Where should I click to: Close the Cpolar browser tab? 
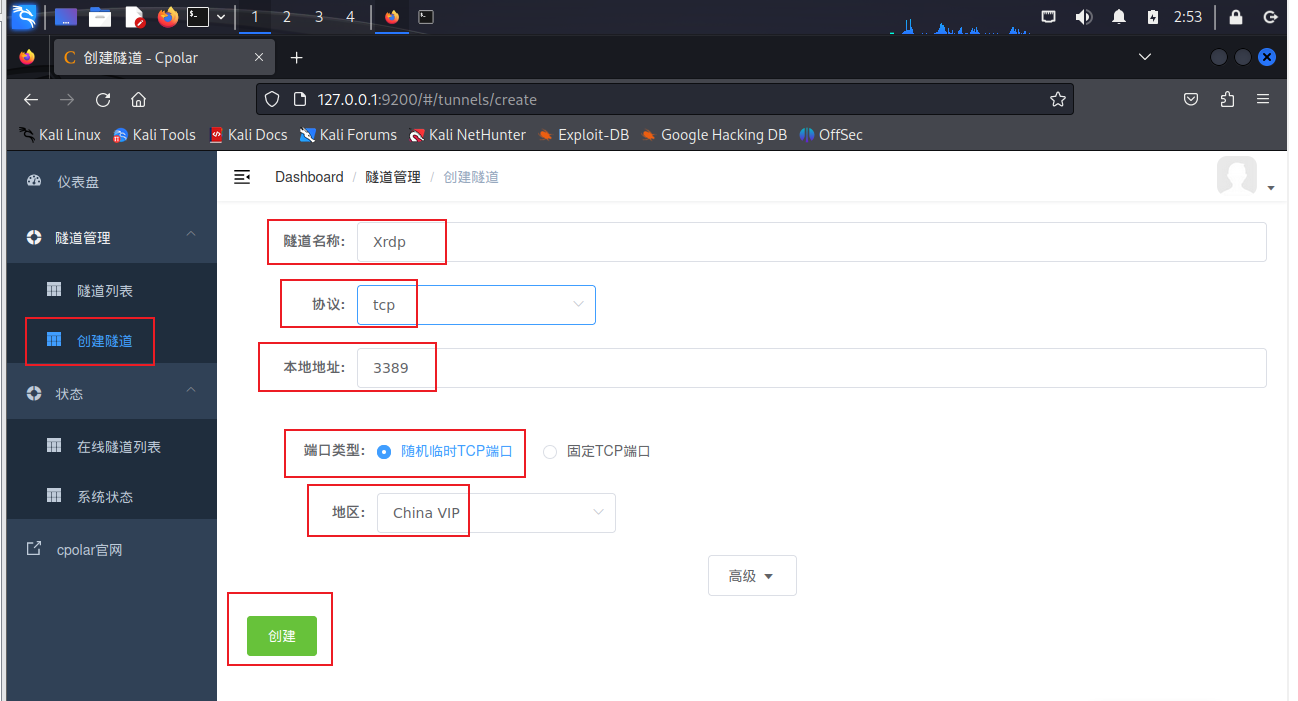pyautogui.click(x=259, y=58)
